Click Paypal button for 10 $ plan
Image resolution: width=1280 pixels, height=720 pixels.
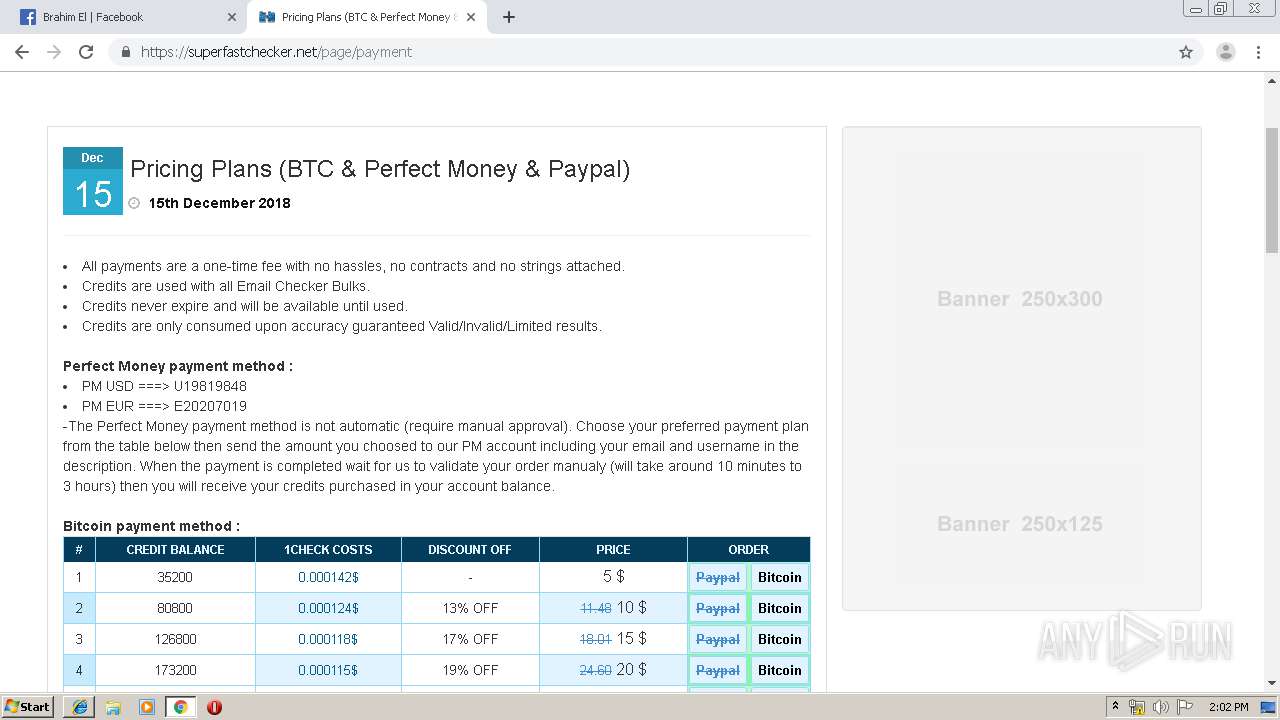[718, 608]
